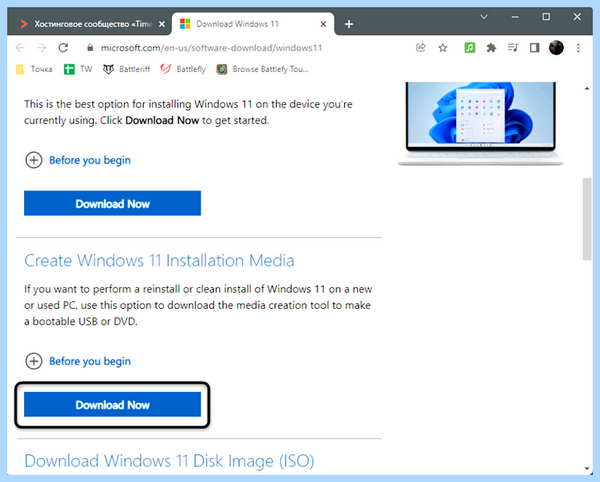Open the Chrome three-dot menu
This screenshot has height=482, width=600.
tap(578, 48)
